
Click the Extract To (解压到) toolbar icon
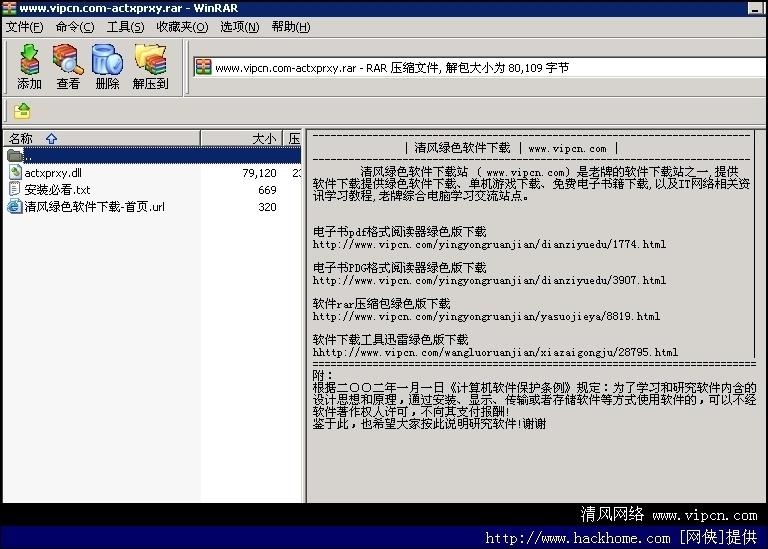150,67
